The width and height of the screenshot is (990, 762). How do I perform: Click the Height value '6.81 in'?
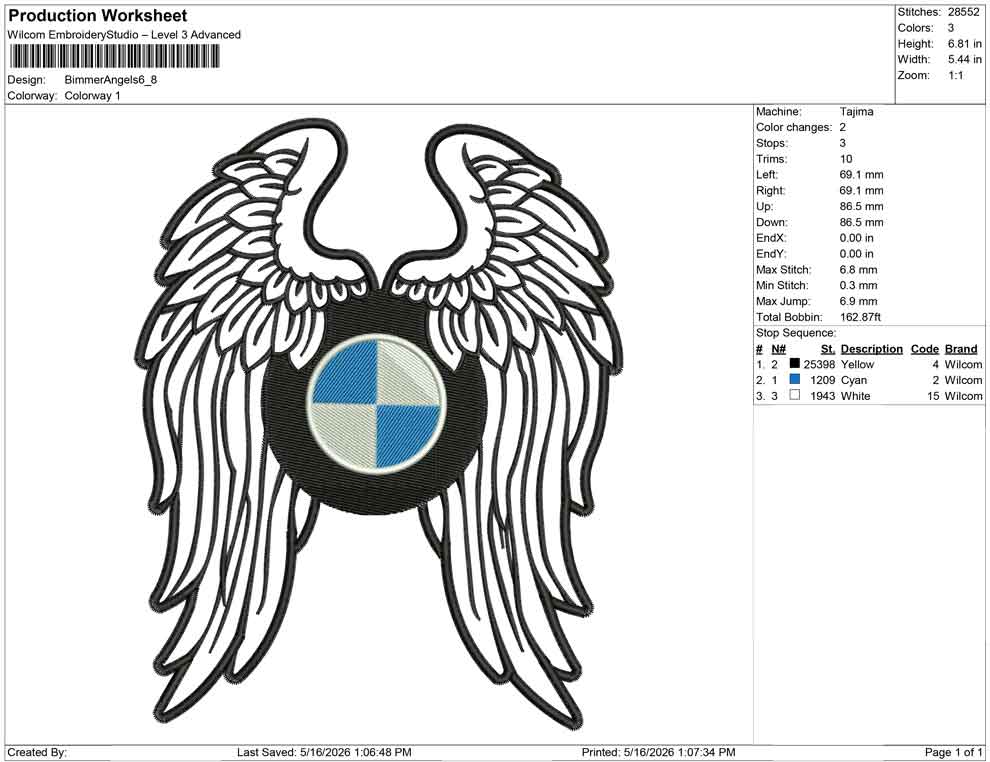(x=964, y=44)
